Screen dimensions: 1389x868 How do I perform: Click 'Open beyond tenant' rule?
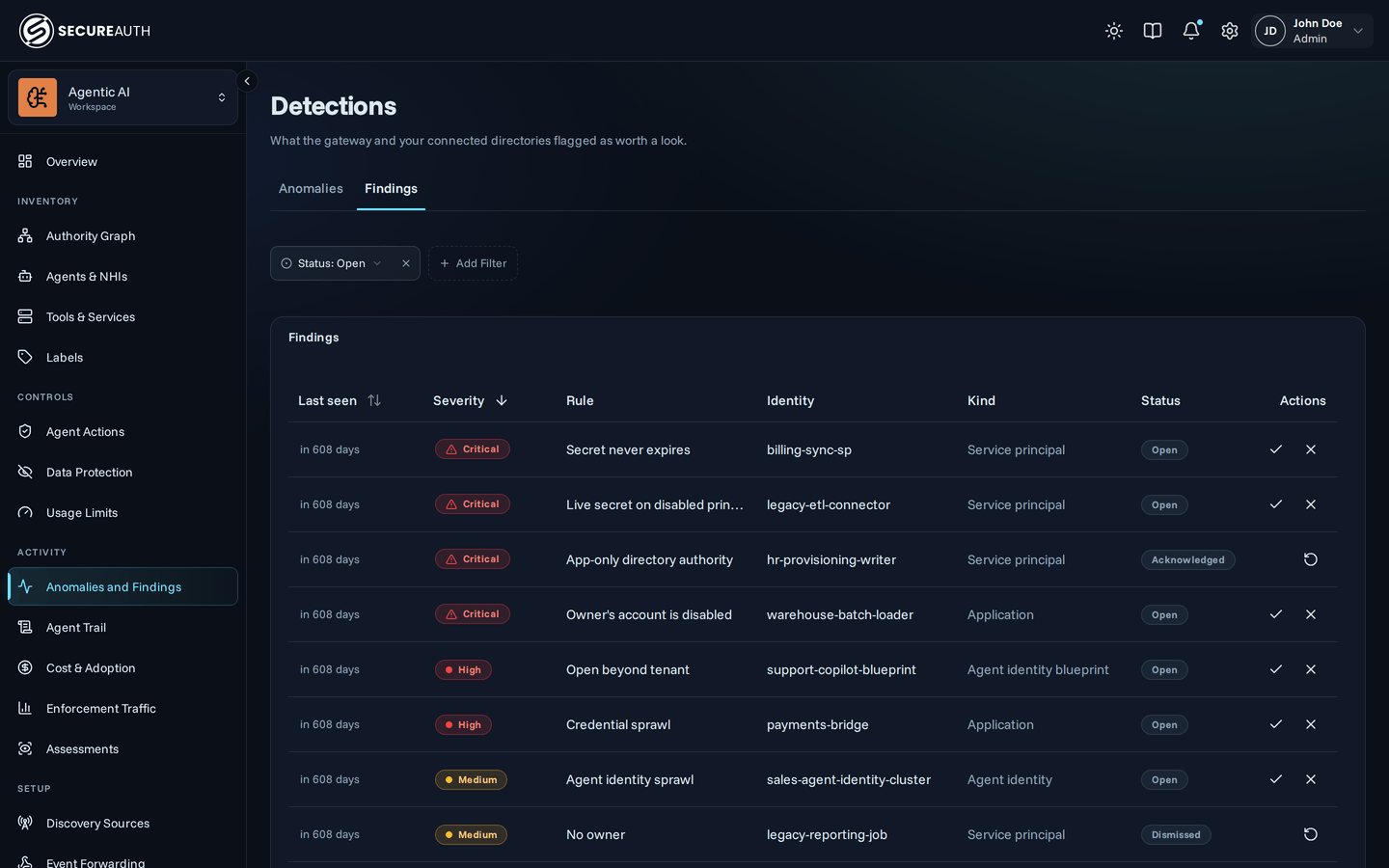[628, 669]
